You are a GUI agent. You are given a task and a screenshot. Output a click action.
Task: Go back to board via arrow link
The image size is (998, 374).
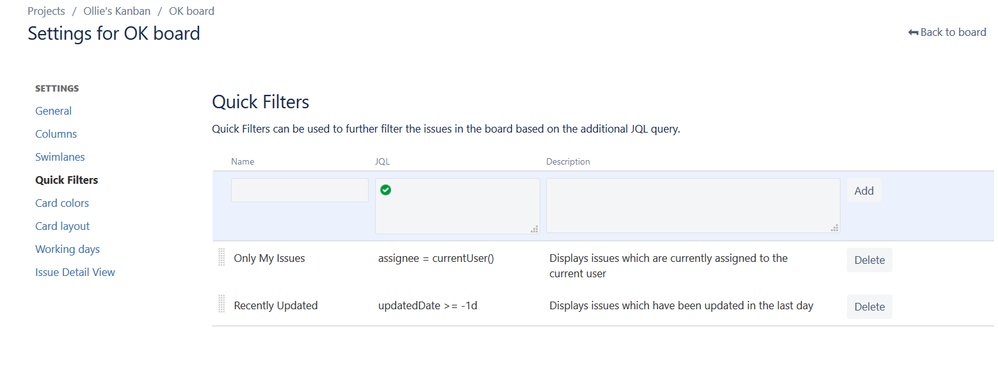click(947, 32)
